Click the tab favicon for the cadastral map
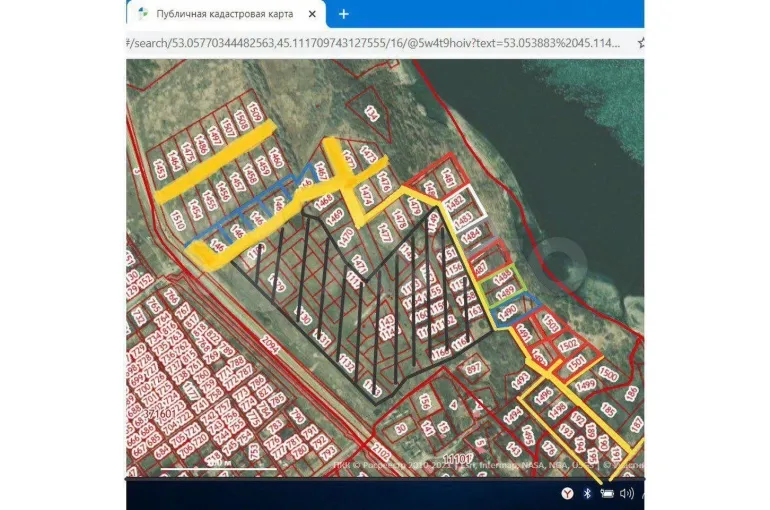Screen dimensions: 770x510 (x=143, y=14)
